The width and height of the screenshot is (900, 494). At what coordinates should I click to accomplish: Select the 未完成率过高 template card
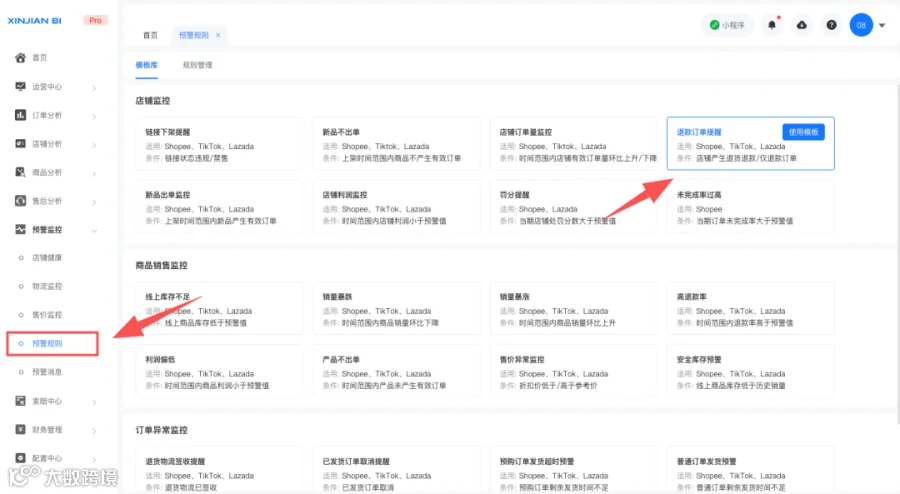751,207
